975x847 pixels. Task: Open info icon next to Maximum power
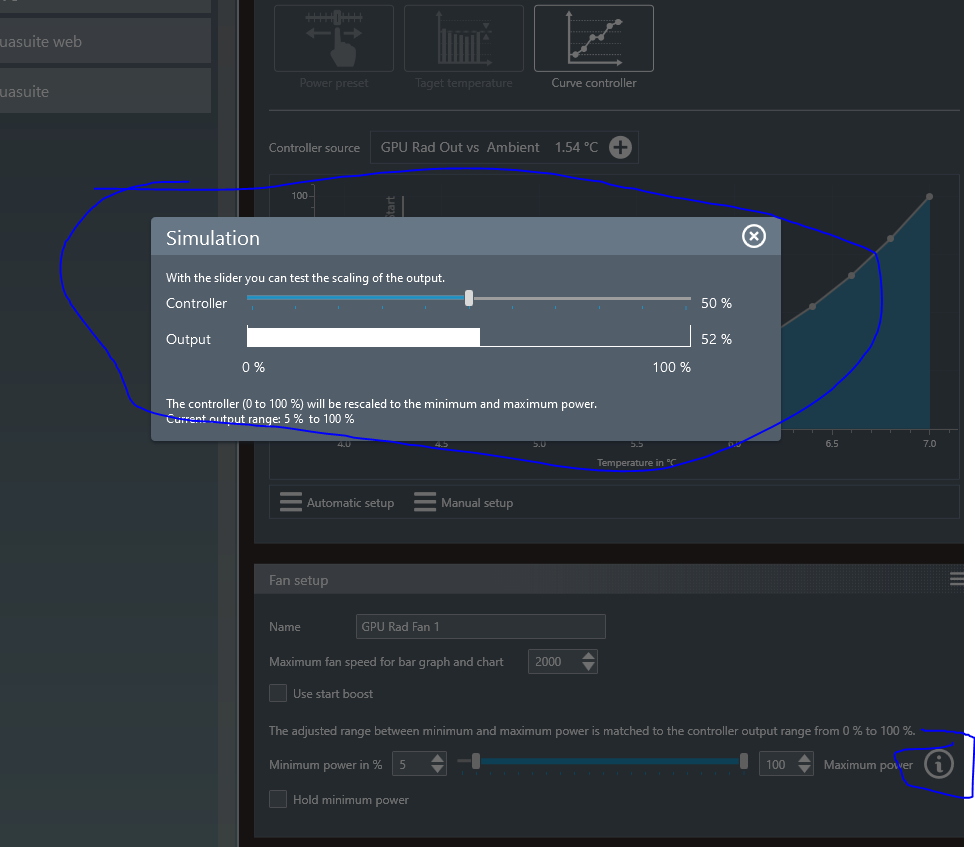[x=938, y=764]
